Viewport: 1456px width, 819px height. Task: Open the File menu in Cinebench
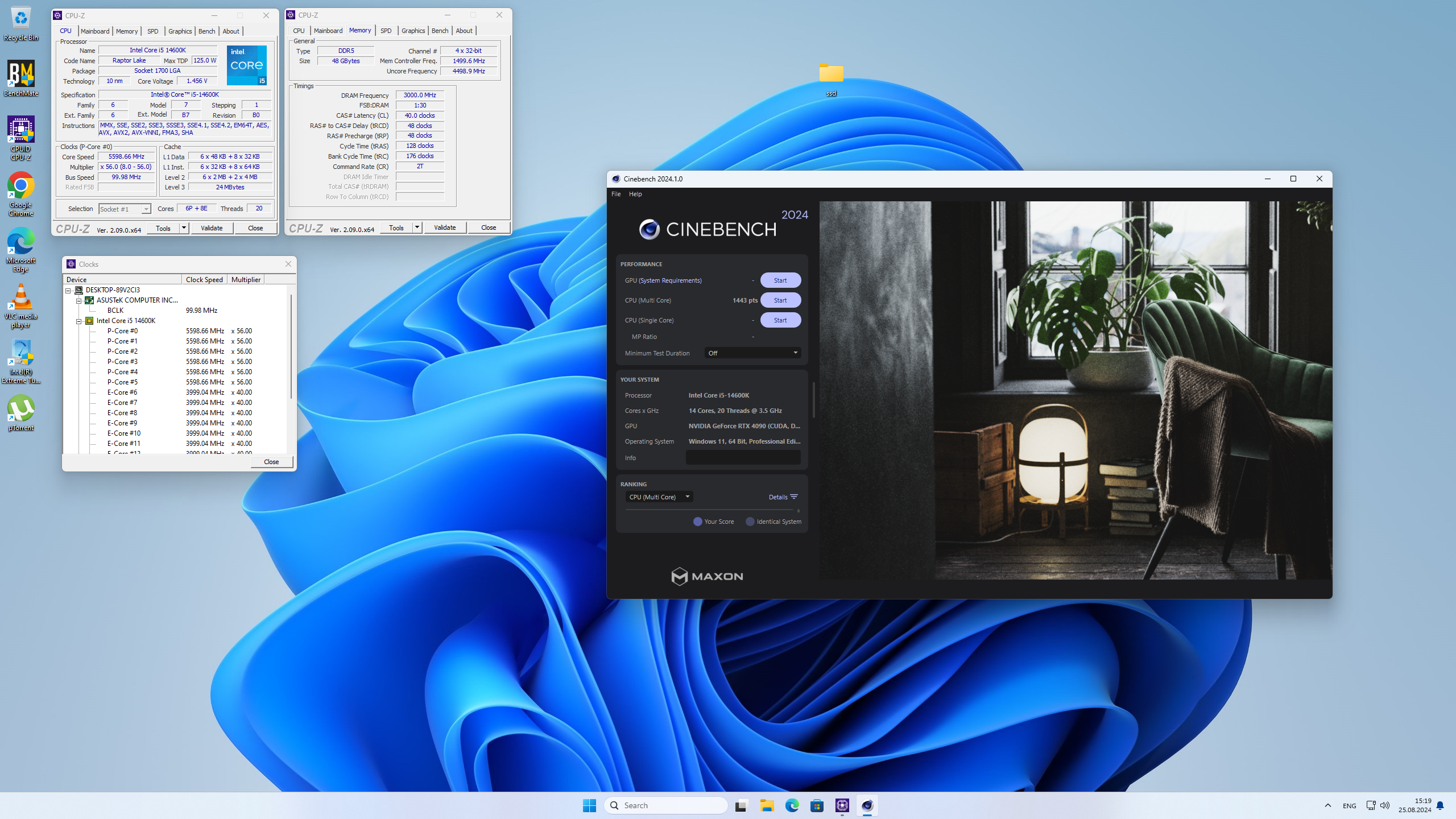[x=616, y=194]
